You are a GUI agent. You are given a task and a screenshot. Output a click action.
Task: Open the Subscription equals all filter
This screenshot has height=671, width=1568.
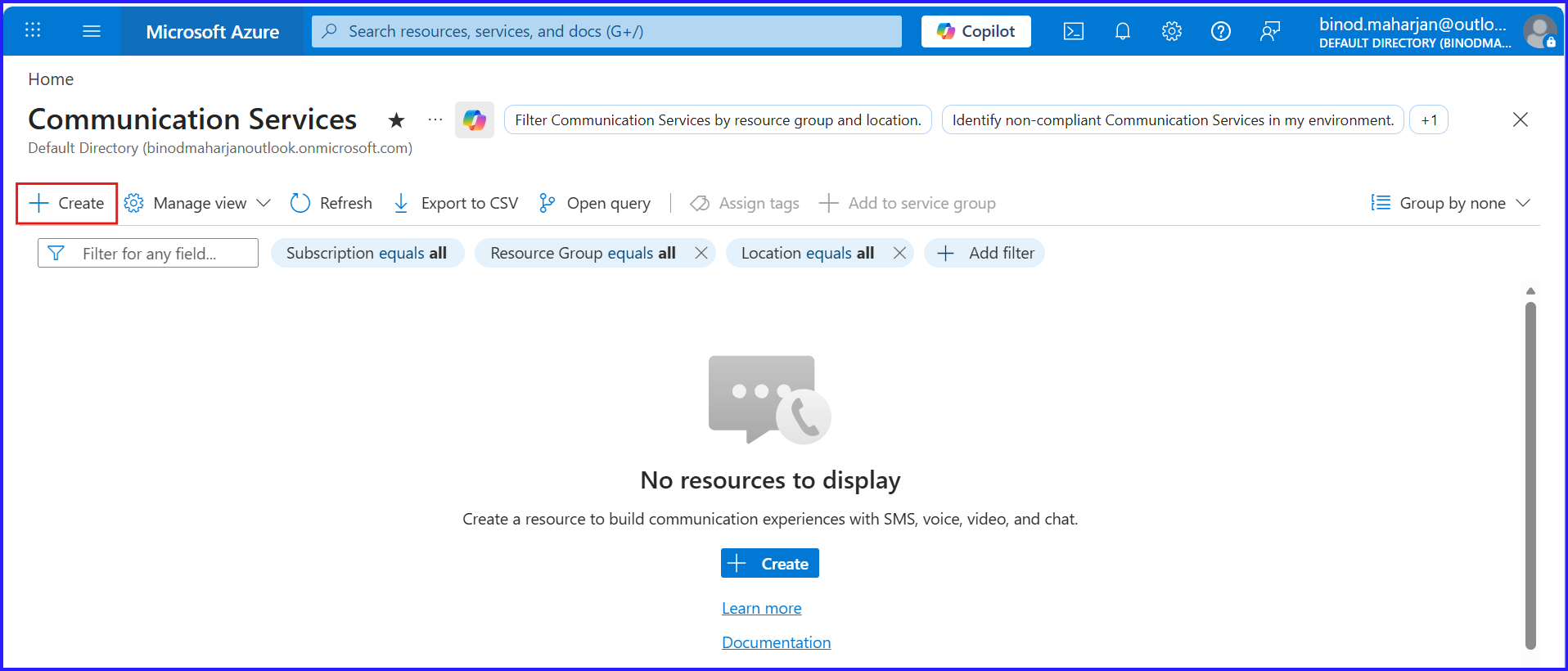(x=367, y=254)
